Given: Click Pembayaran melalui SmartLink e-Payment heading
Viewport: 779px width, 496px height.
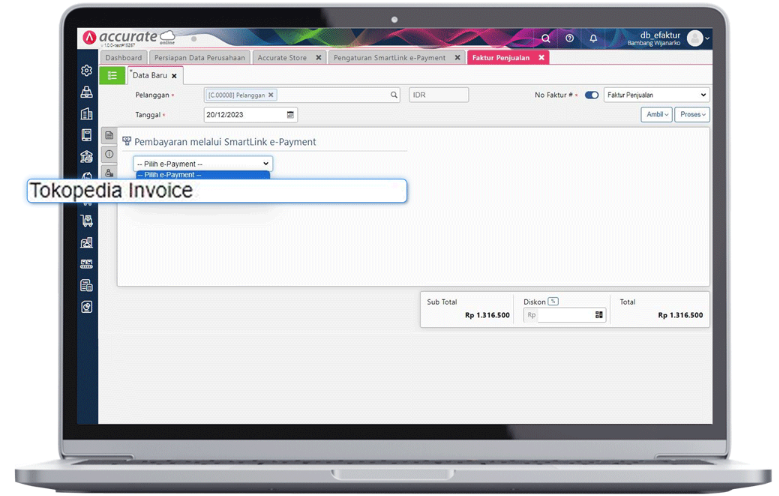Looking at the screenshot, I should coord(225,142).
